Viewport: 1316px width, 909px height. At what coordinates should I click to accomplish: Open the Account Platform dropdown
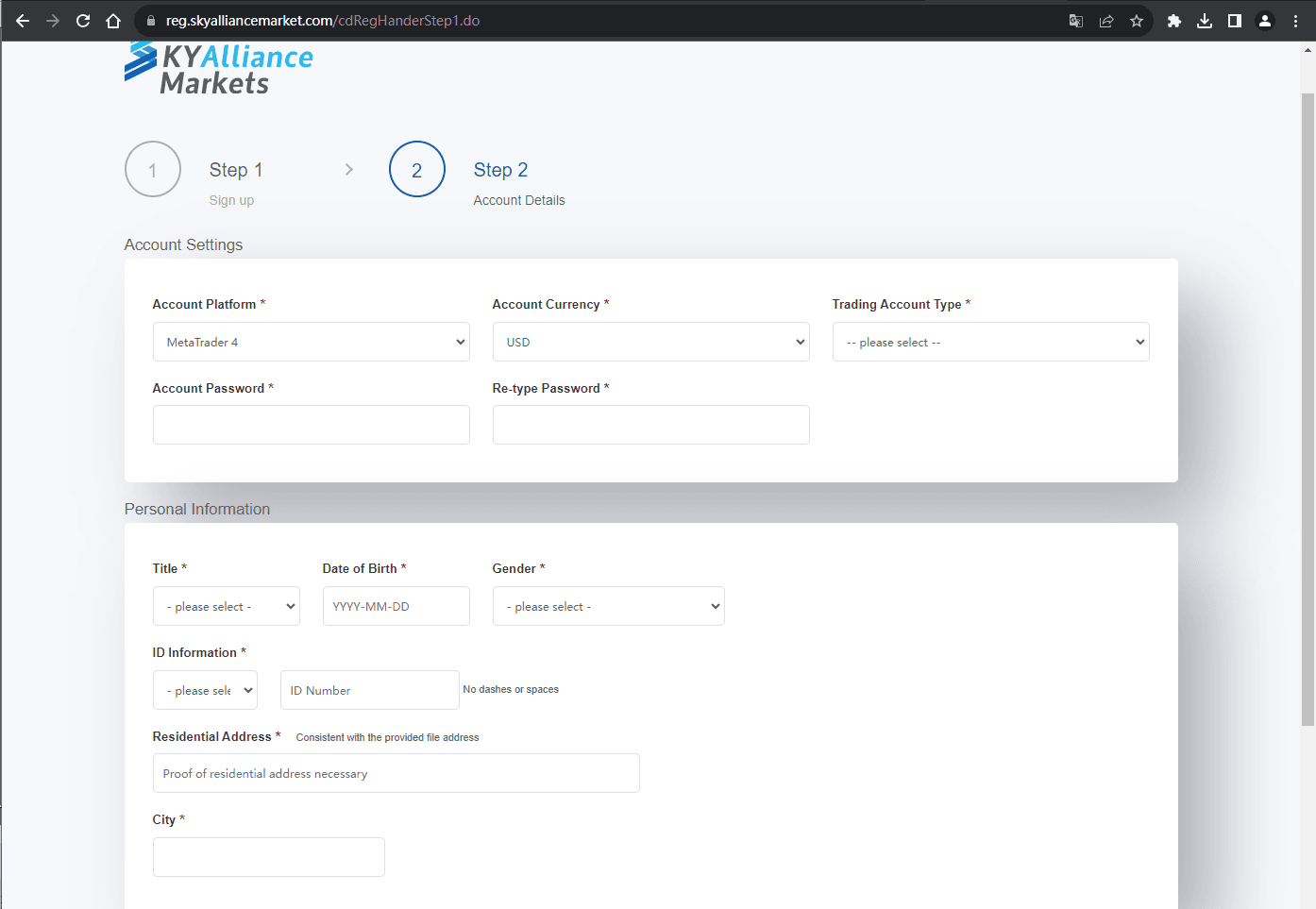tap(312, 342)
